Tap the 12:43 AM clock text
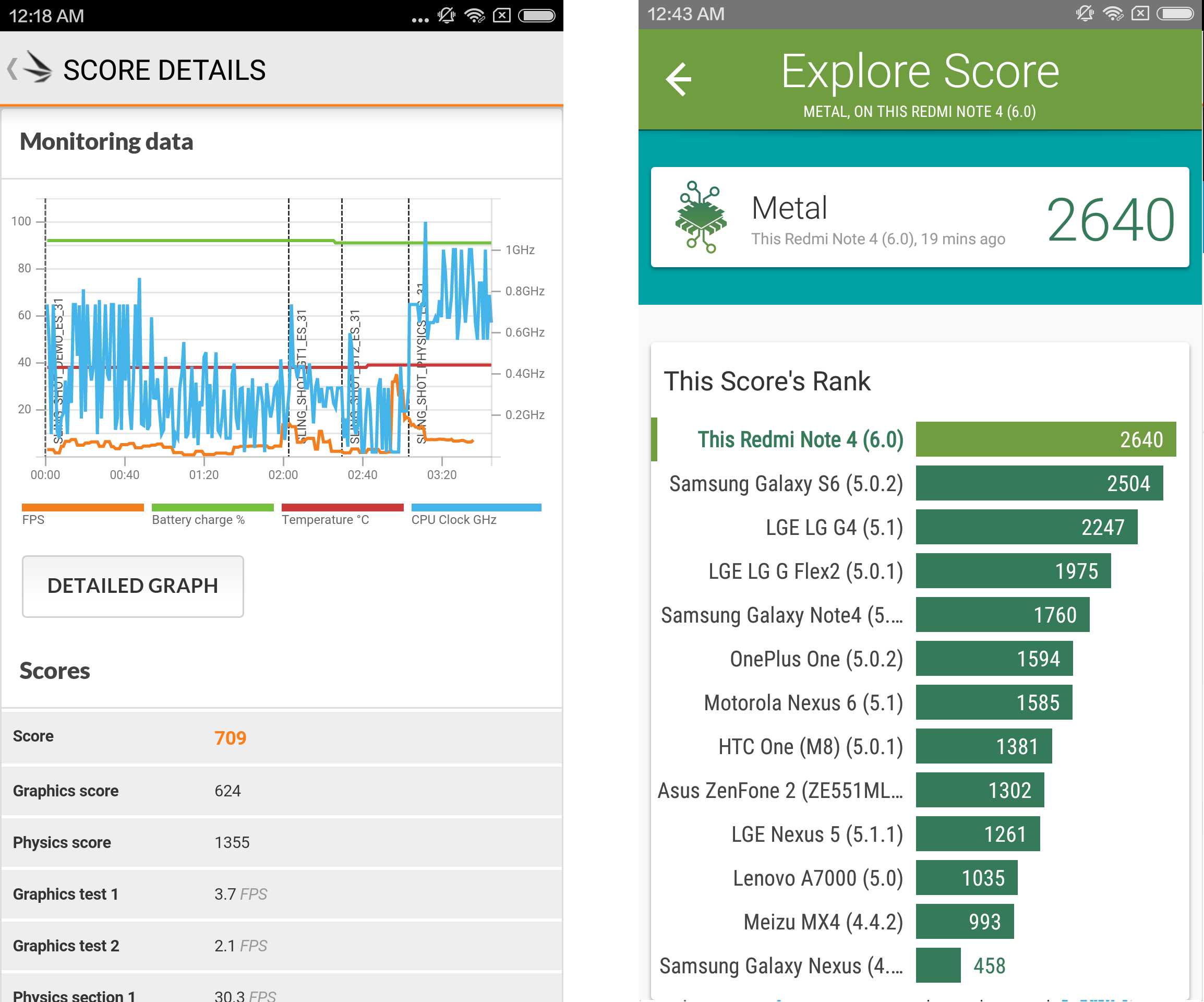The image size is (1204, 1002). tap(685, 13)
